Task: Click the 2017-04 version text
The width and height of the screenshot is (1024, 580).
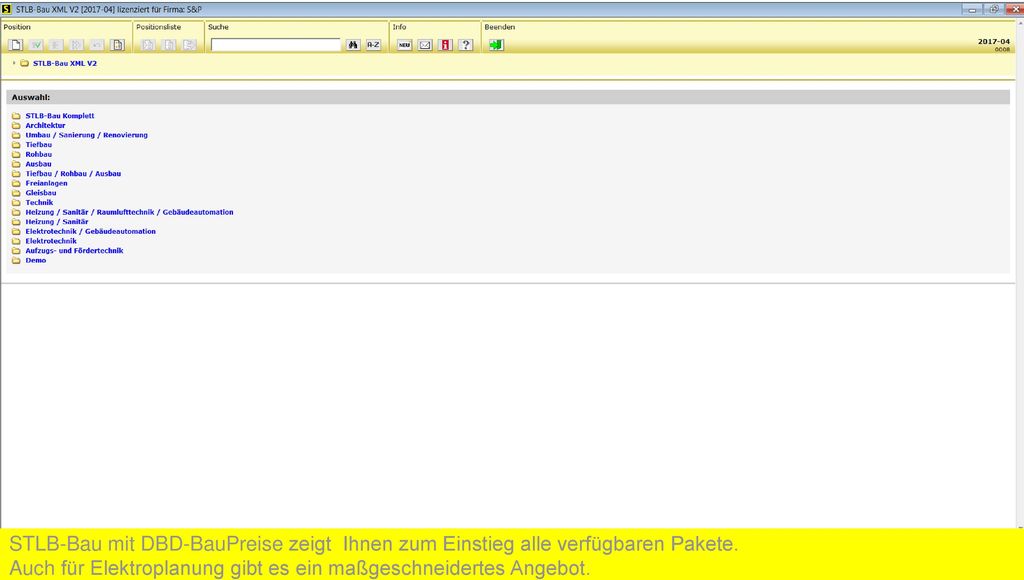Action: tap(993, 42)
